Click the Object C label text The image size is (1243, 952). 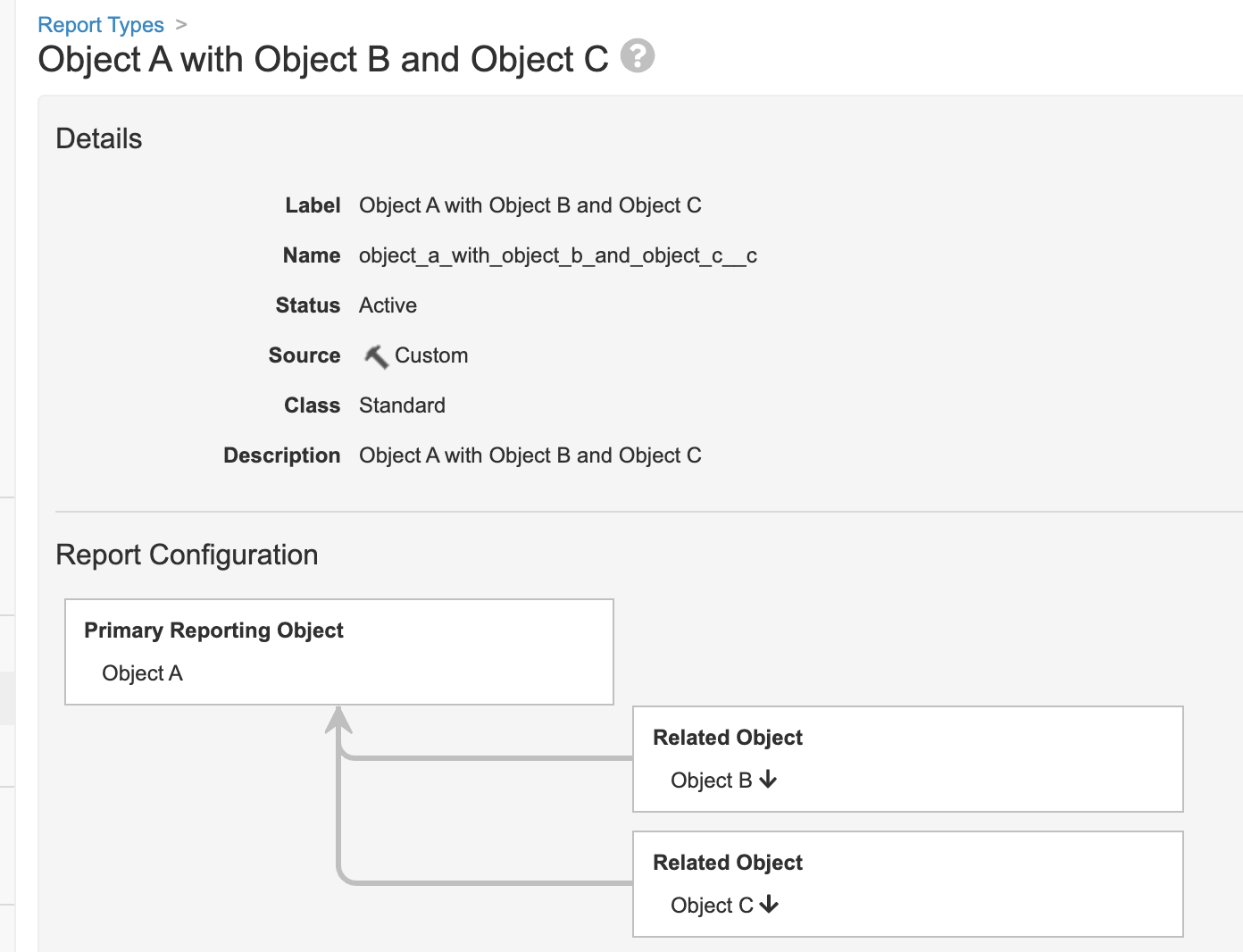(712, 906)
